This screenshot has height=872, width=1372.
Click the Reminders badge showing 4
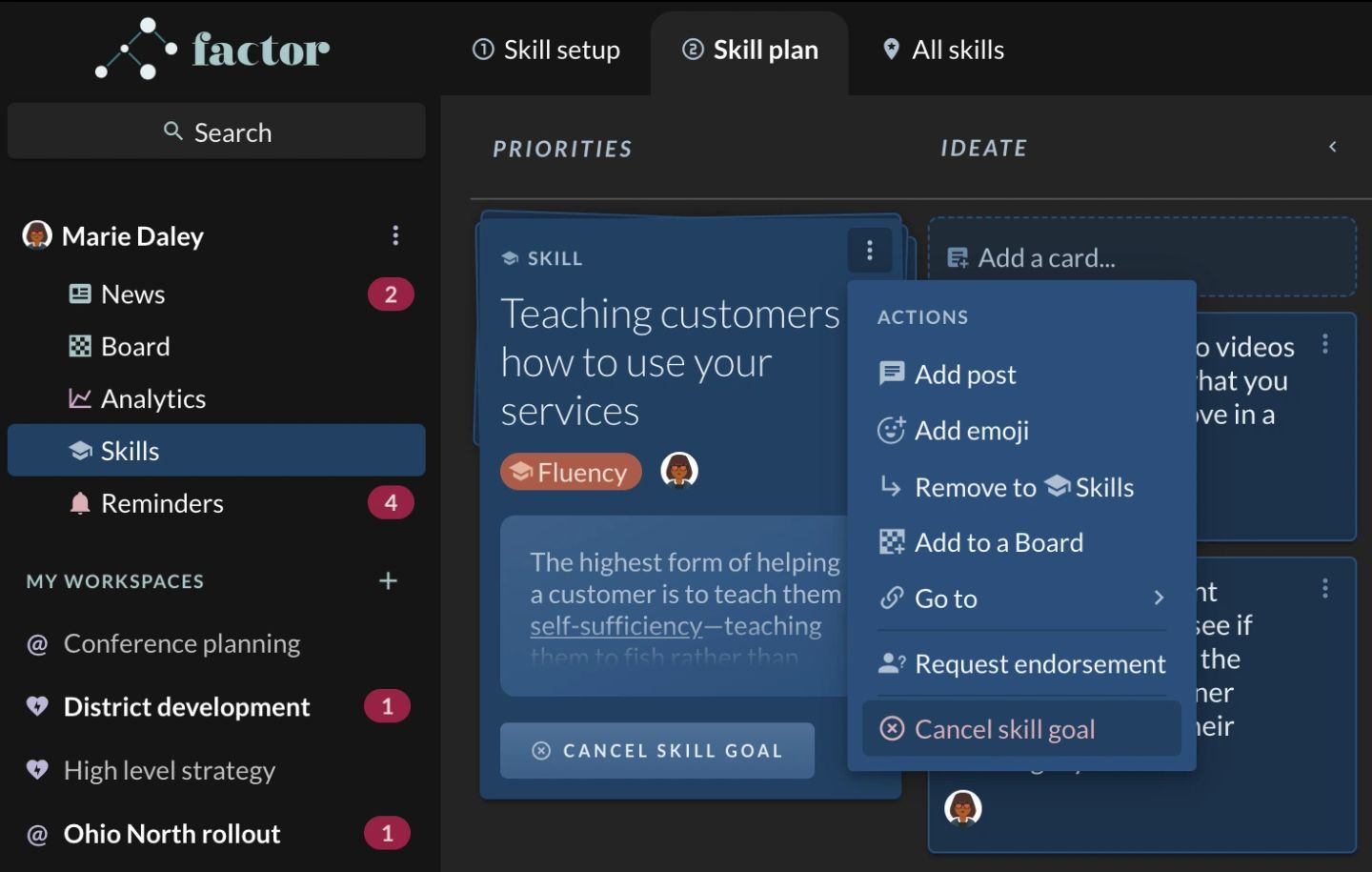tap(391, 502)
